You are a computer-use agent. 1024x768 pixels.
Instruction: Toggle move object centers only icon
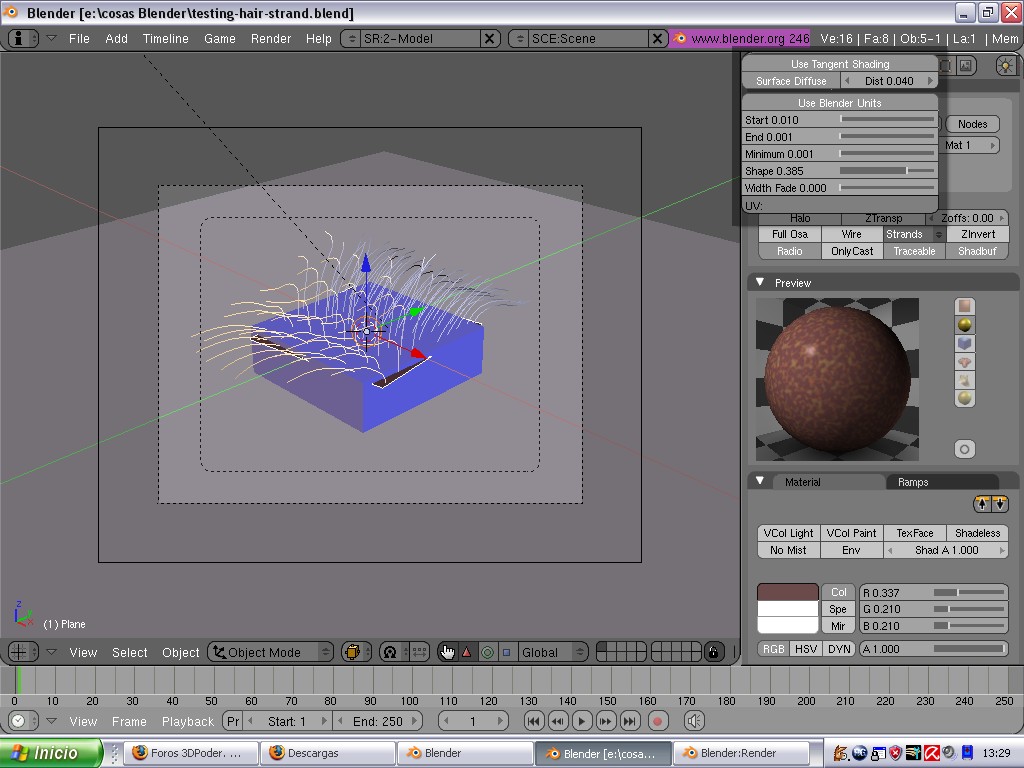pyautogui.click(x=419, y=652)
